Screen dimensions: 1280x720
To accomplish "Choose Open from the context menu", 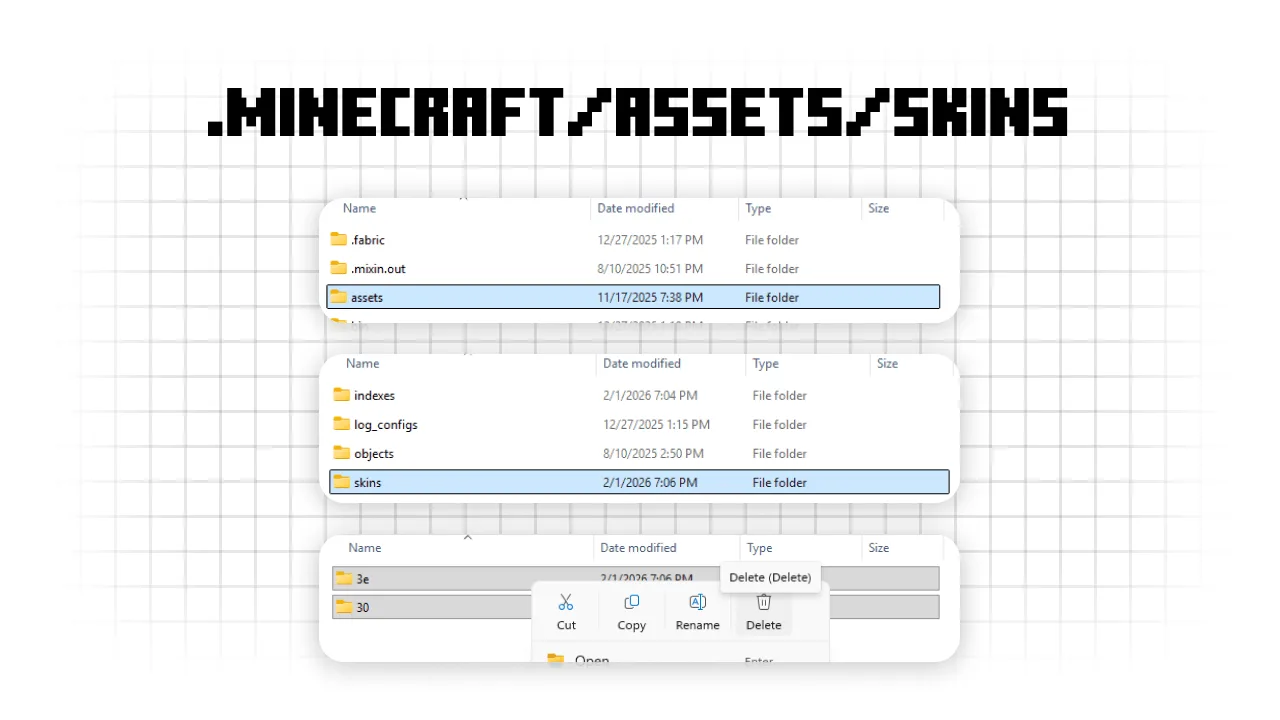I will [591, 660].
